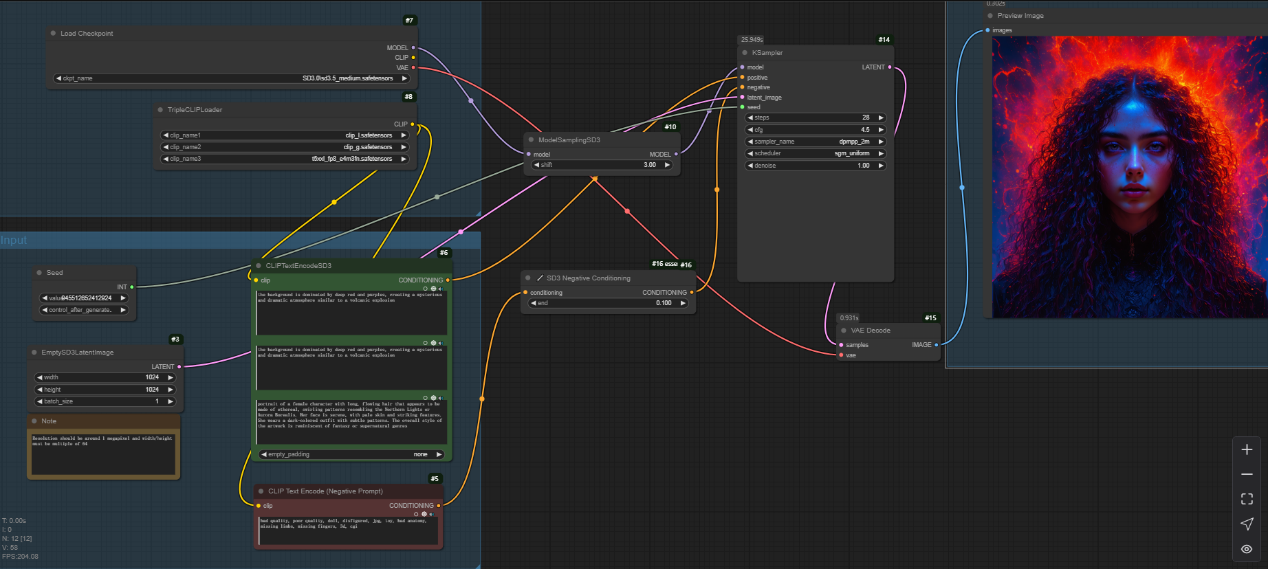This screenshot has width=1268, height=569.
Task: Collapse the Load Checkpoint node via its dot
Action: tap(53, 33)
